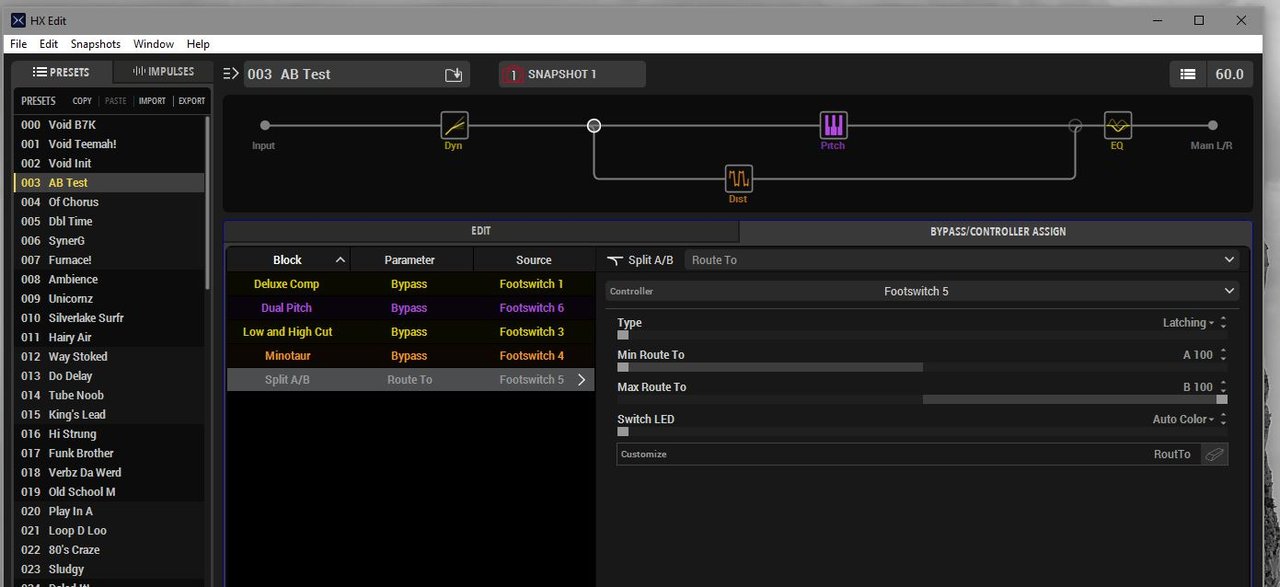Select the Pitch block icon in signal path
1280x587 pixels.
(833, 125)
